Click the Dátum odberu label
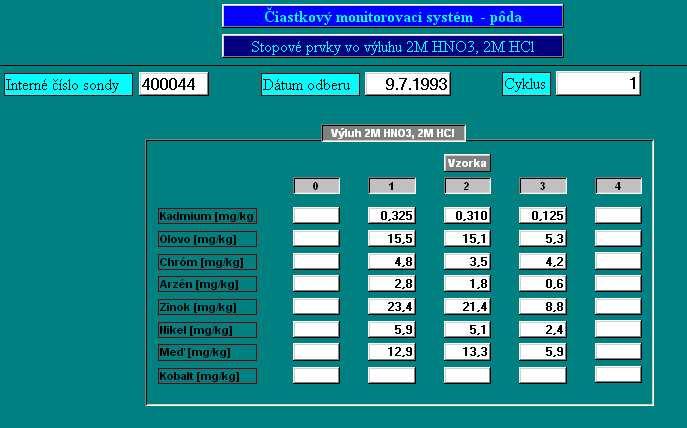Screen dimensions: 687x428 click(x=310, y=85)
